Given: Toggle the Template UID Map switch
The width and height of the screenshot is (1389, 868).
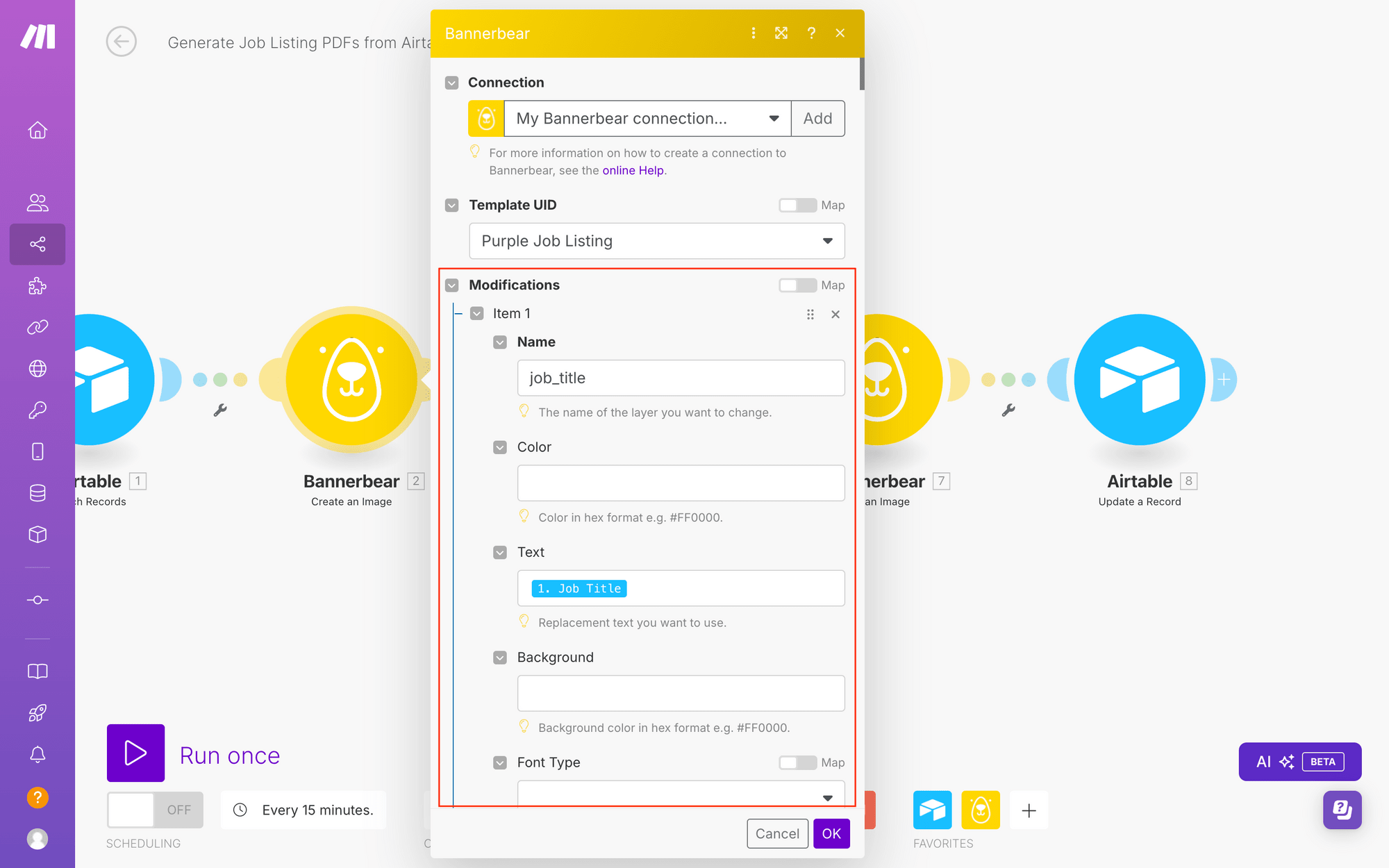Looking at the screenshot, I should [797, 206].
